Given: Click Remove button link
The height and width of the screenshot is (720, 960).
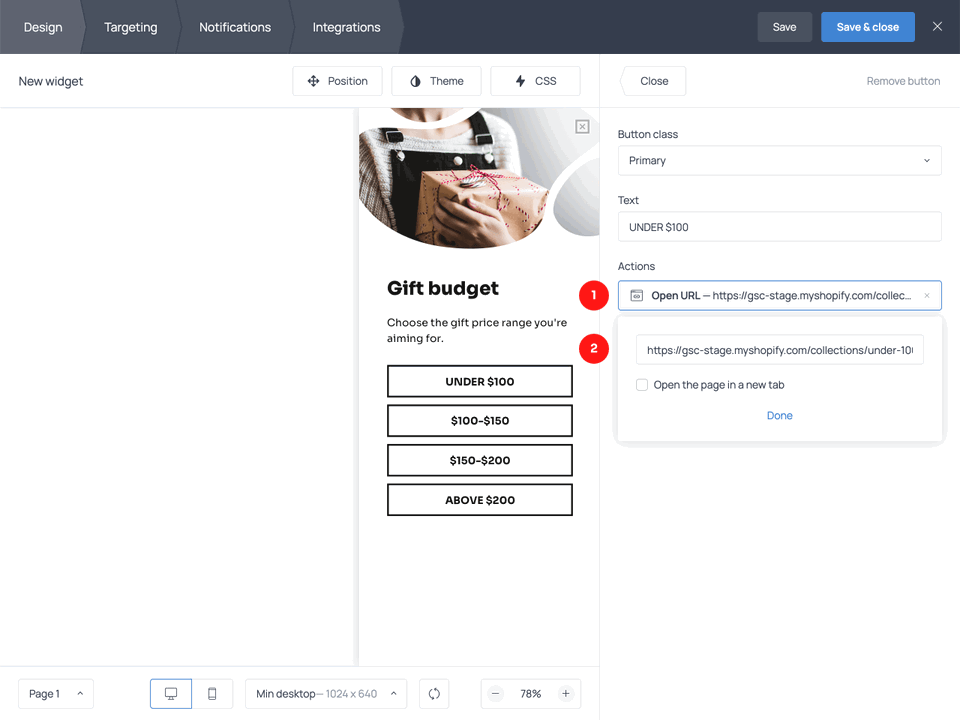Looking at the screenshot, I should pos(903,81).
